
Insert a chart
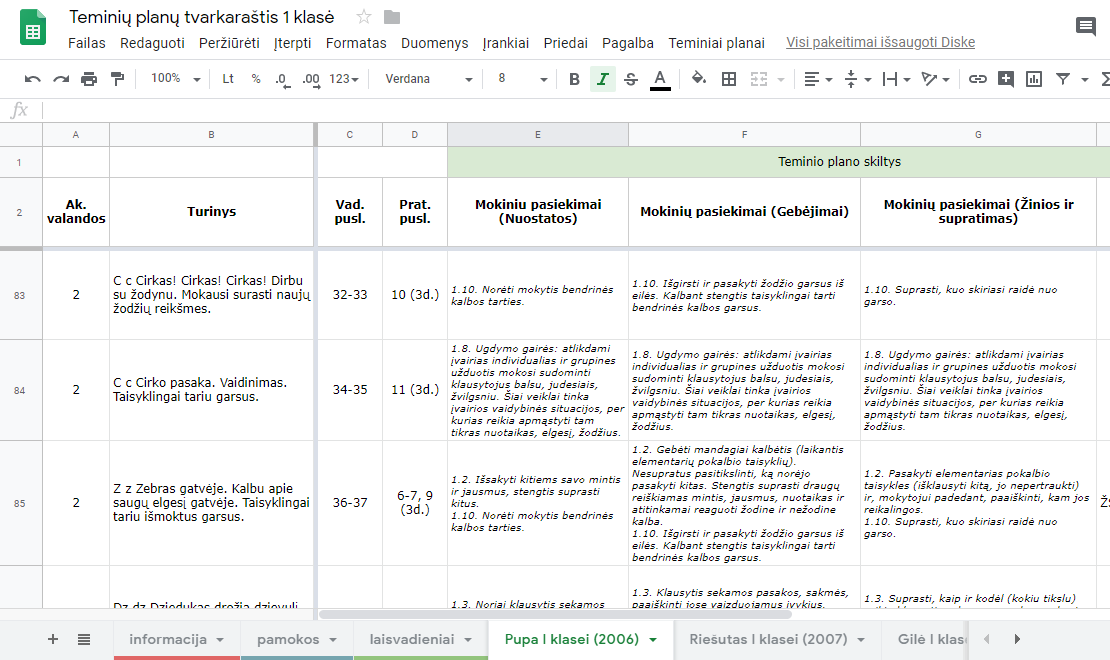point(1034,79)
